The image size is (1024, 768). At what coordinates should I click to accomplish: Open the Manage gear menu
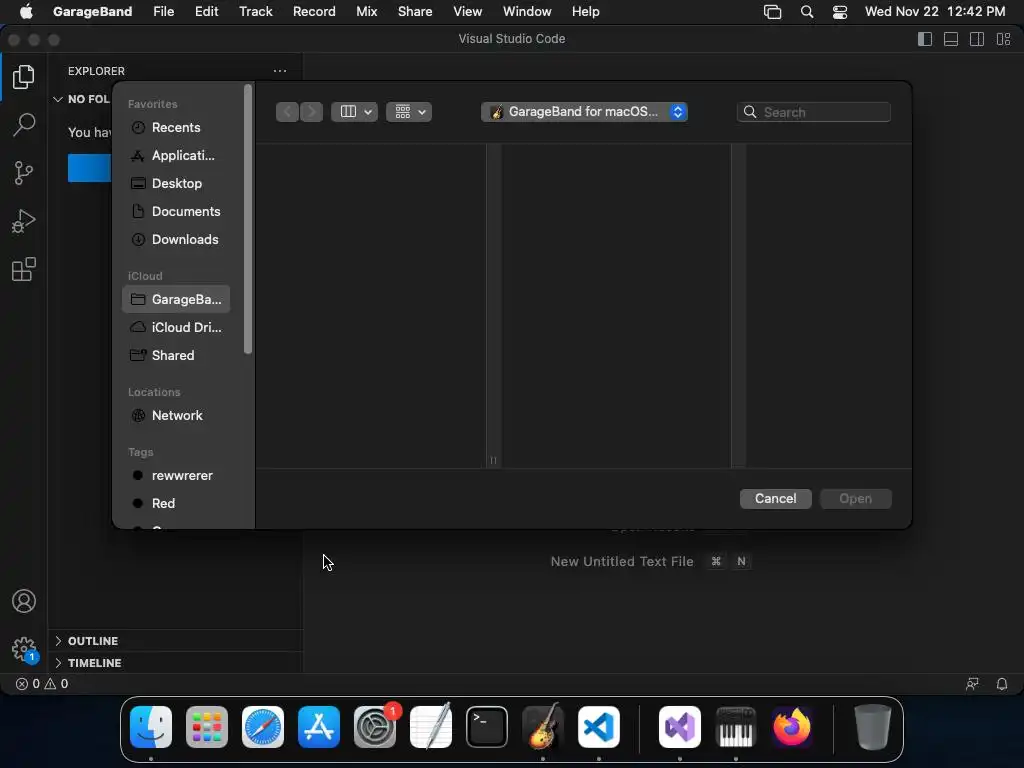24,649
